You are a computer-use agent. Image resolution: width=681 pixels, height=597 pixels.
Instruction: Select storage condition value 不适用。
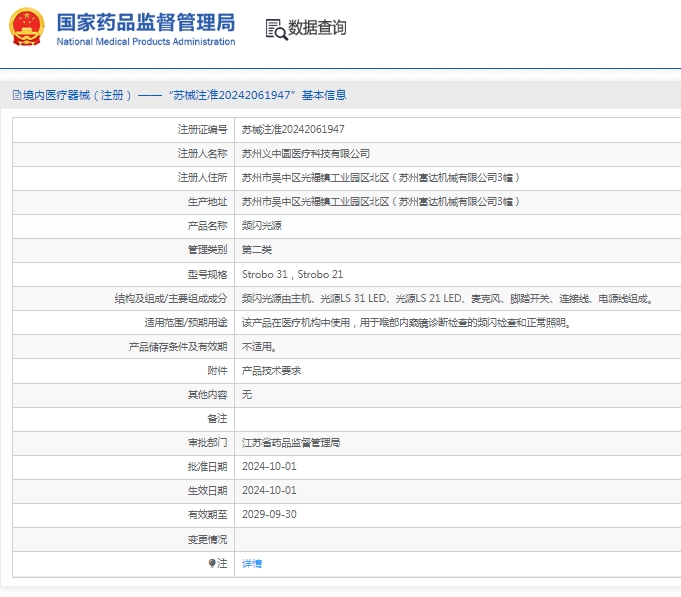pyautogui.click(x=259, y=346)
